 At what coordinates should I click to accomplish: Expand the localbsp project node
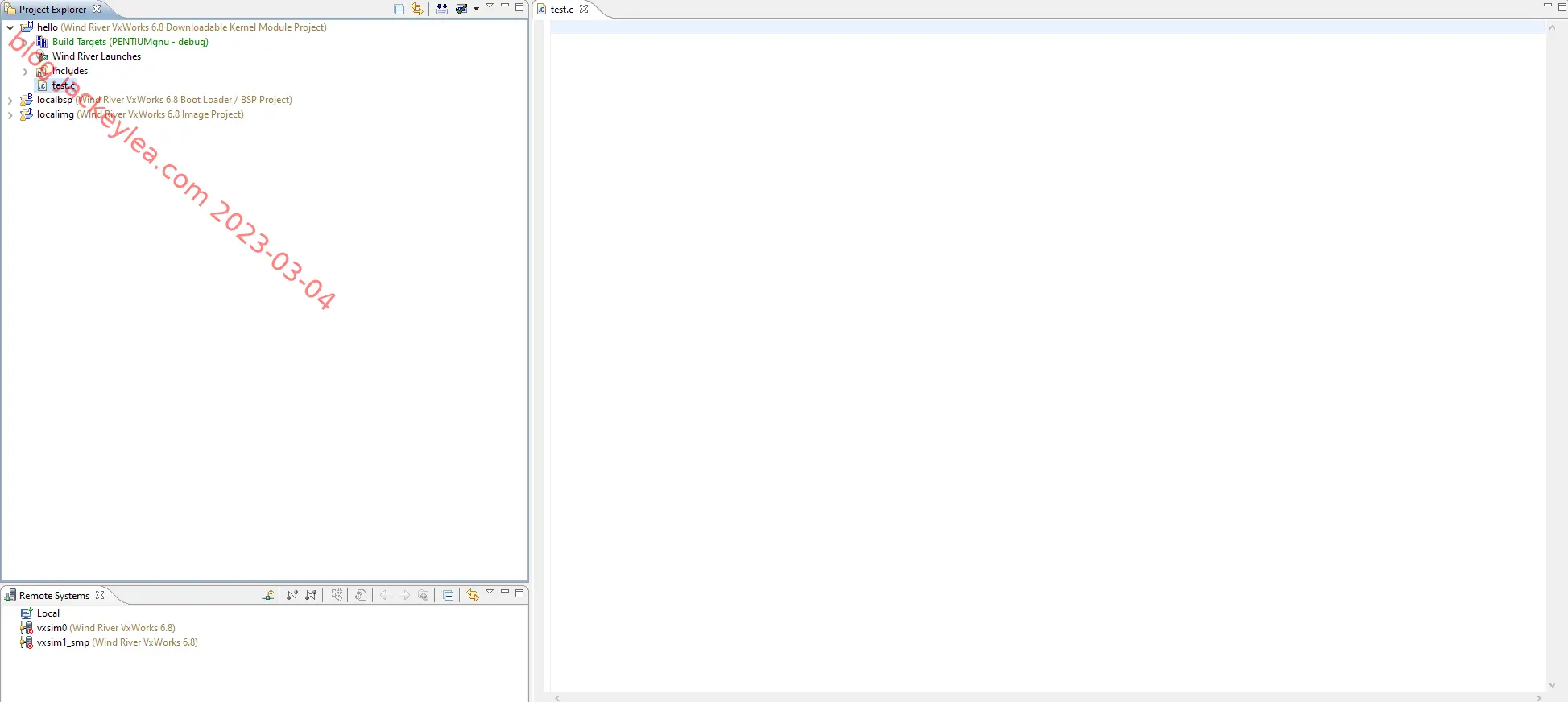(x=10, y=101)
